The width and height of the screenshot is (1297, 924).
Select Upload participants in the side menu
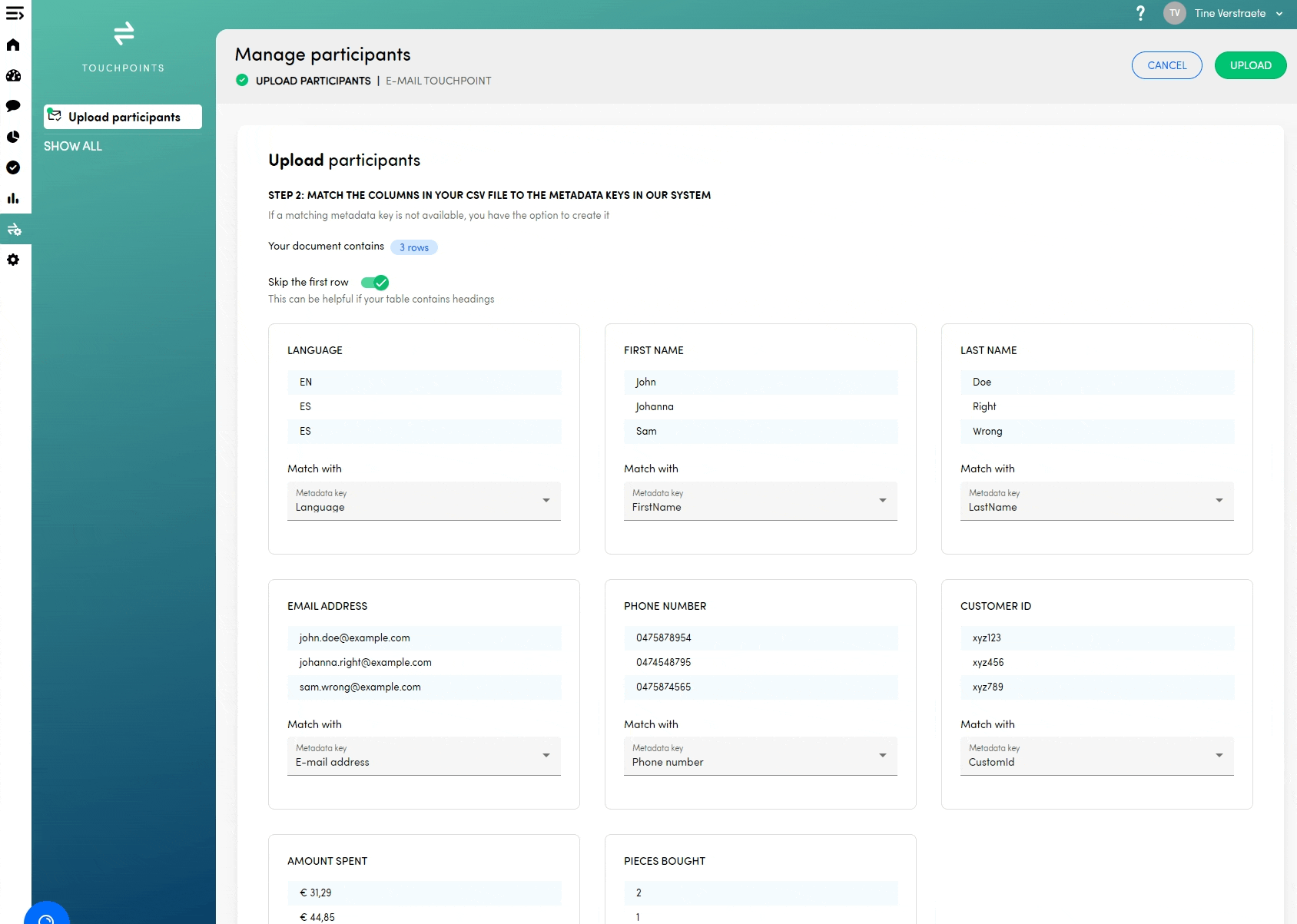pyautogui.click(x=123, y=117)
